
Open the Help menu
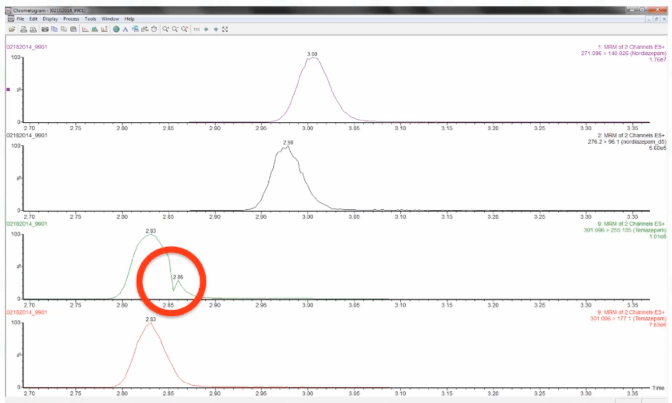(129, 18)
